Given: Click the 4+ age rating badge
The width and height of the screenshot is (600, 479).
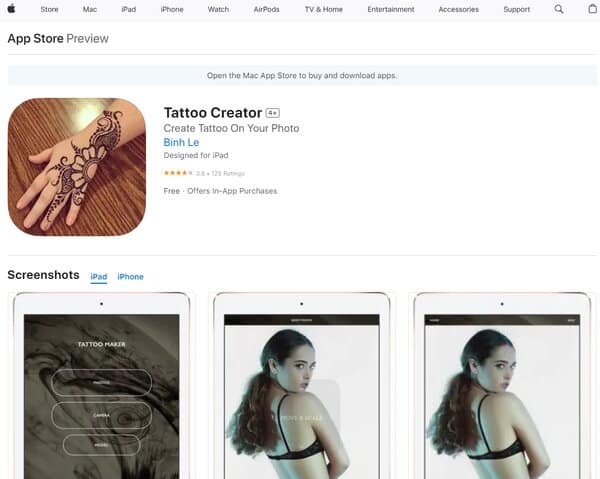Looking at the screenshot, I should 273,113.
